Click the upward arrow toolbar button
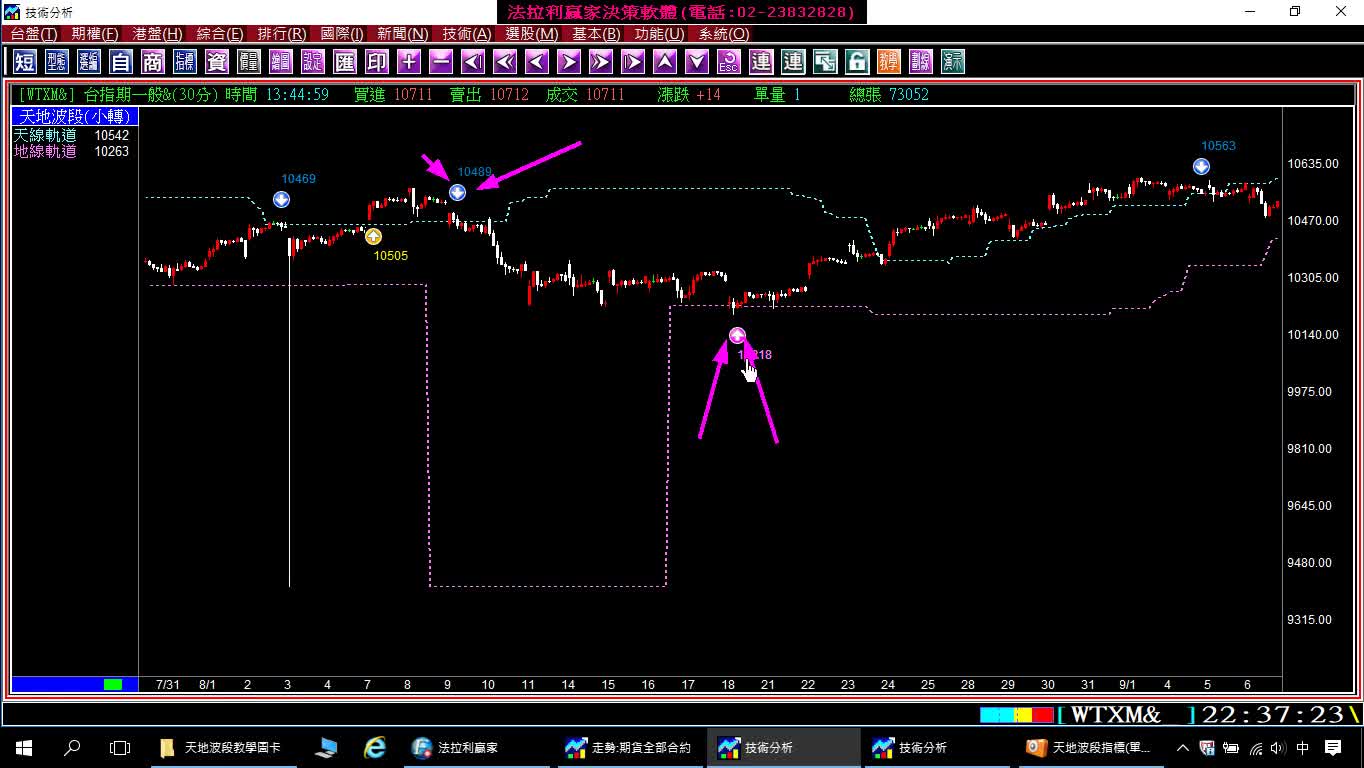The width and height of the screenshot is (1364, 768). pyautogui.click(x=665, y=62)
